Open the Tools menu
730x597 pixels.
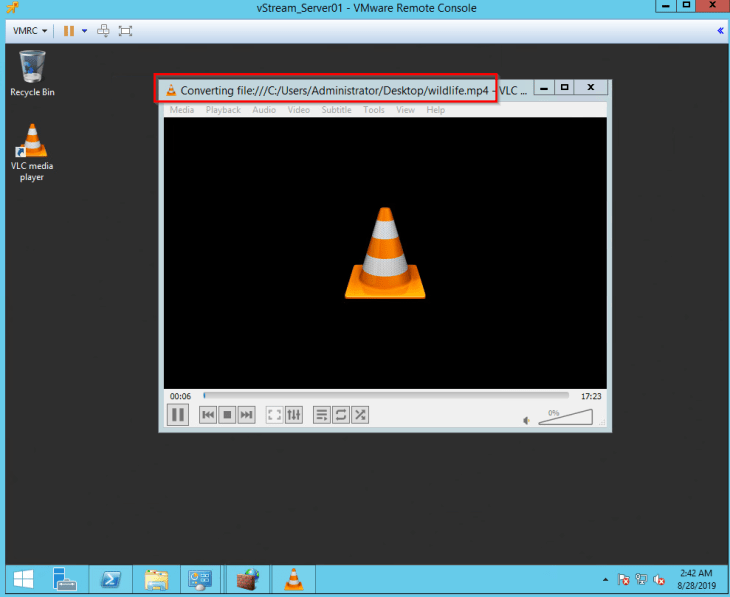(x=373, y=110)
